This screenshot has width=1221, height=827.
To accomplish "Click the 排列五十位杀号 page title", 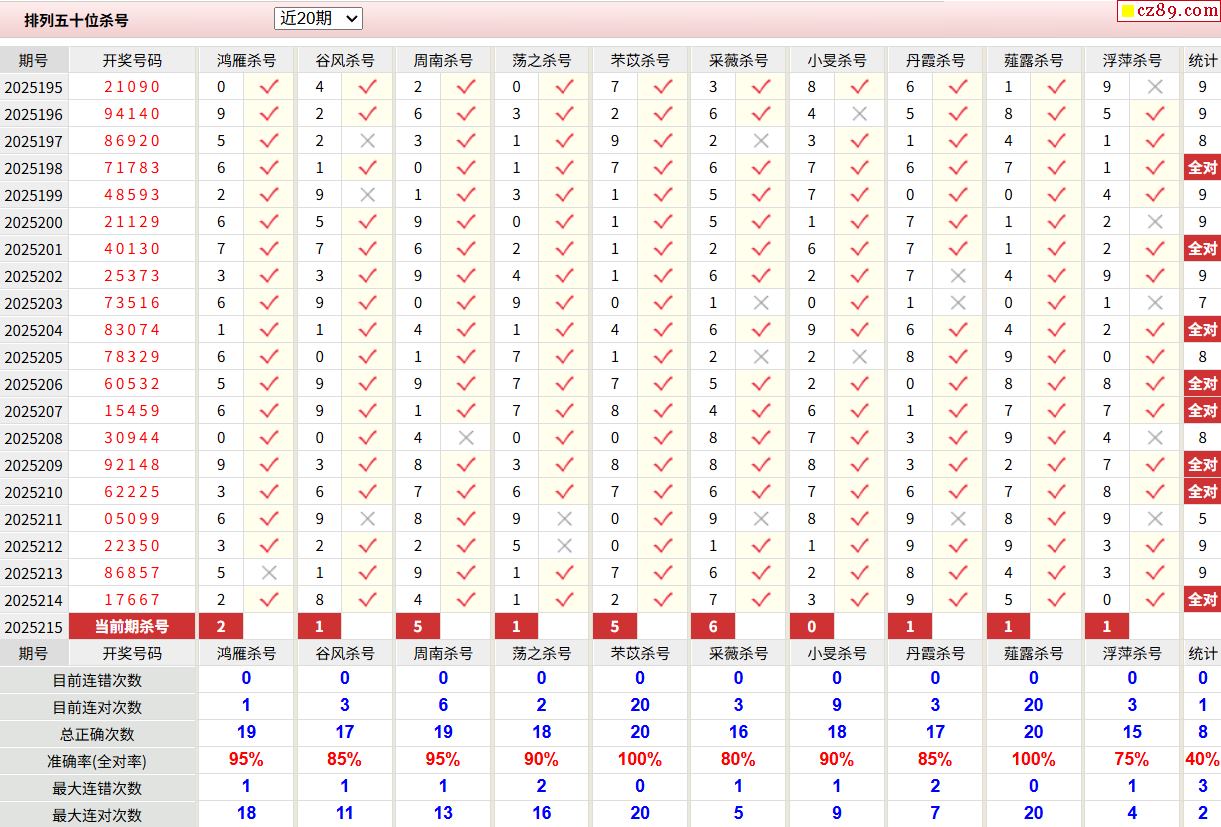I will click(x=77, y=20).
